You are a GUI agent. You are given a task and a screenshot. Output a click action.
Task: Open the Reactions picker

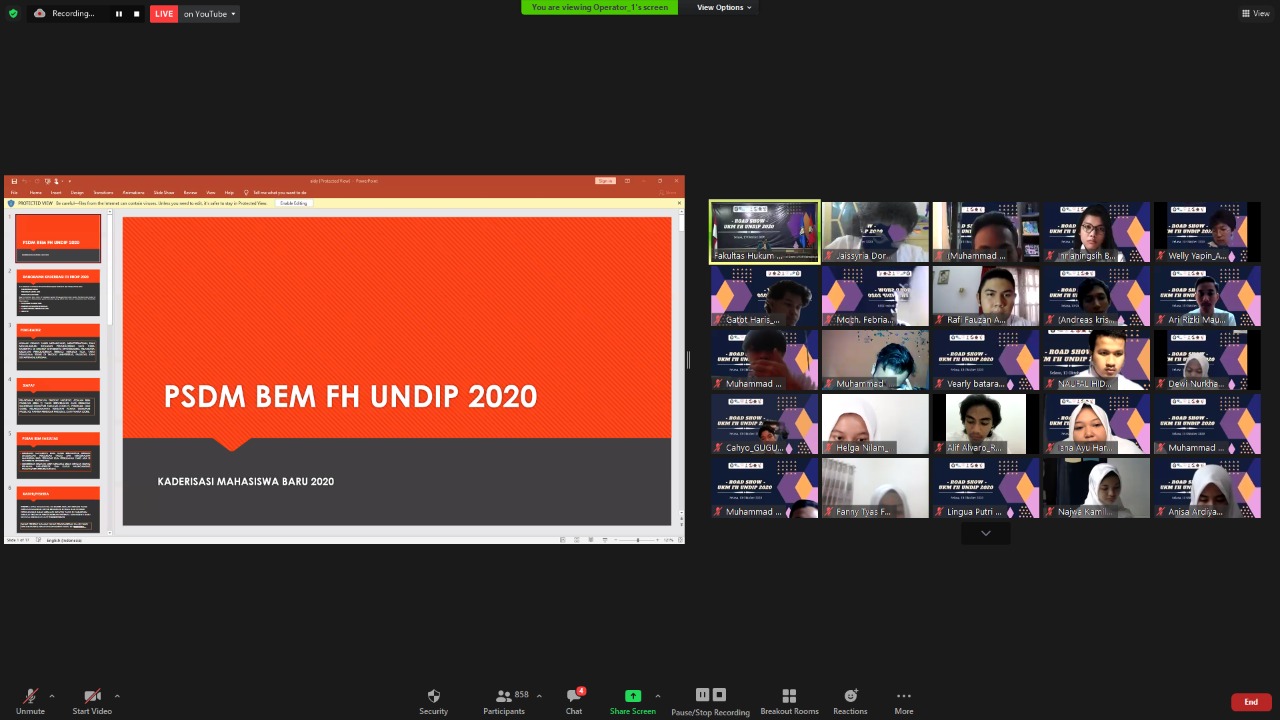(850, 701)
